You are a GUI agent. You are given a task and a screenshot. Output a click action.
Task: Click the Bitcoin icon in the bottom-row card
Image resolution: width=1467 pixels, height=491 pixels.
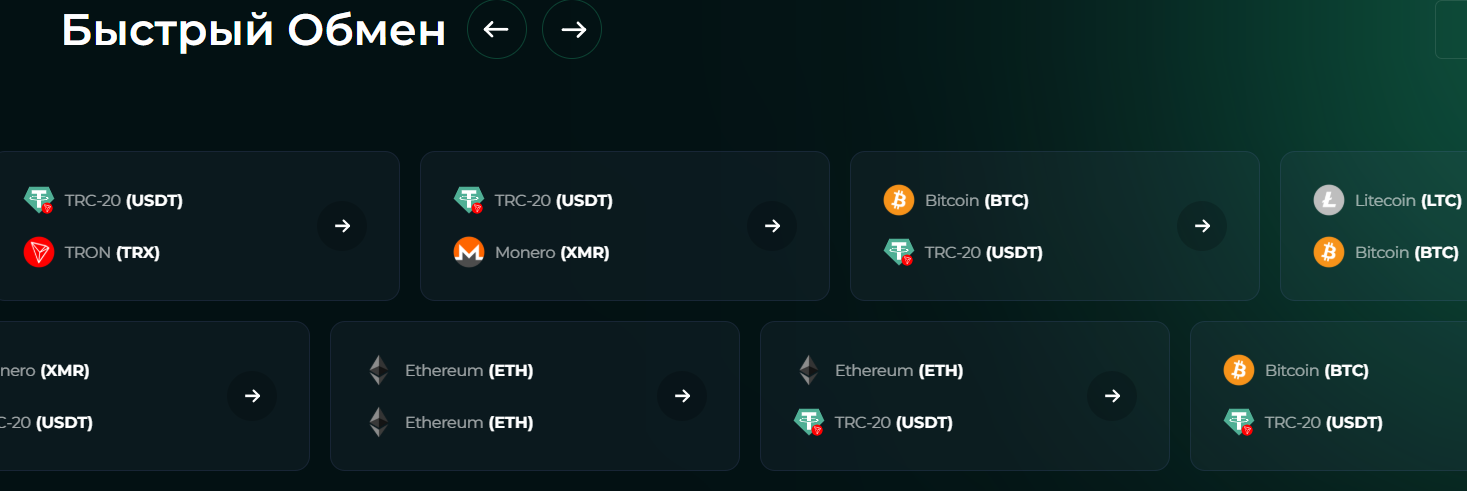1239,370
